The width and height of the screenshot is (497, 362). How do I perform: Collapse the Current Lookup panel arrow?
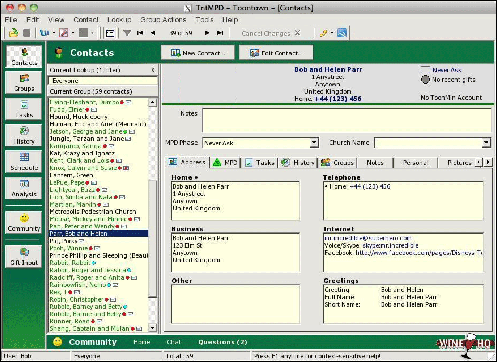tap(153, 70)
